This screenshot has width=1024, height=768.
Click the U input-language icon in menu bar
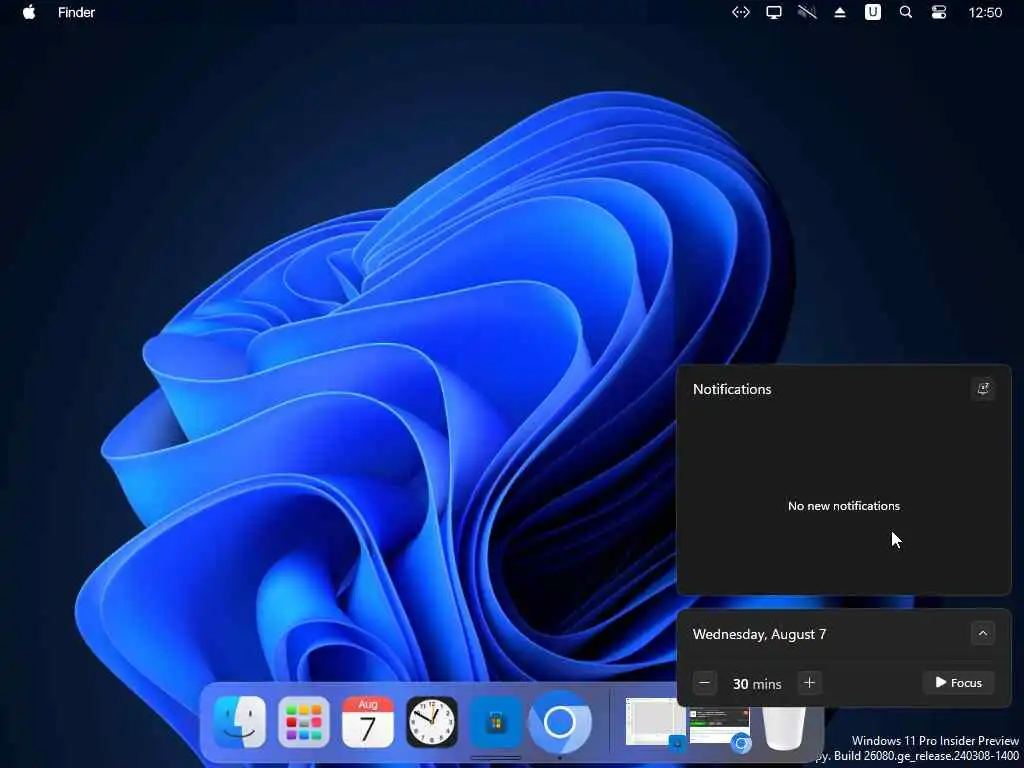(x=873, y=12)
